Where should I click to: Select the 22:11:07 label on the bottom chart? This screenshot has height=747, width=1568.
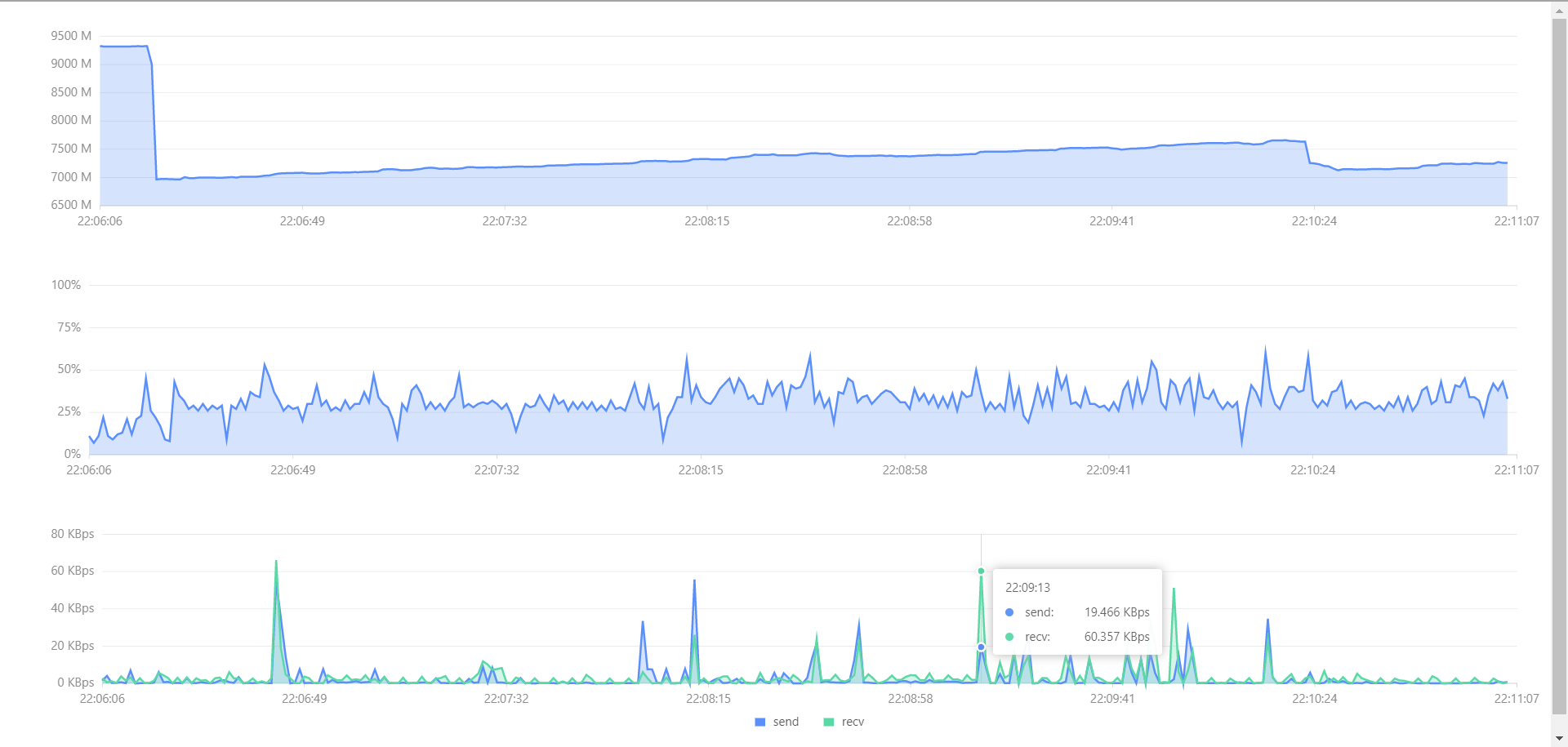tap(1517, 699)
